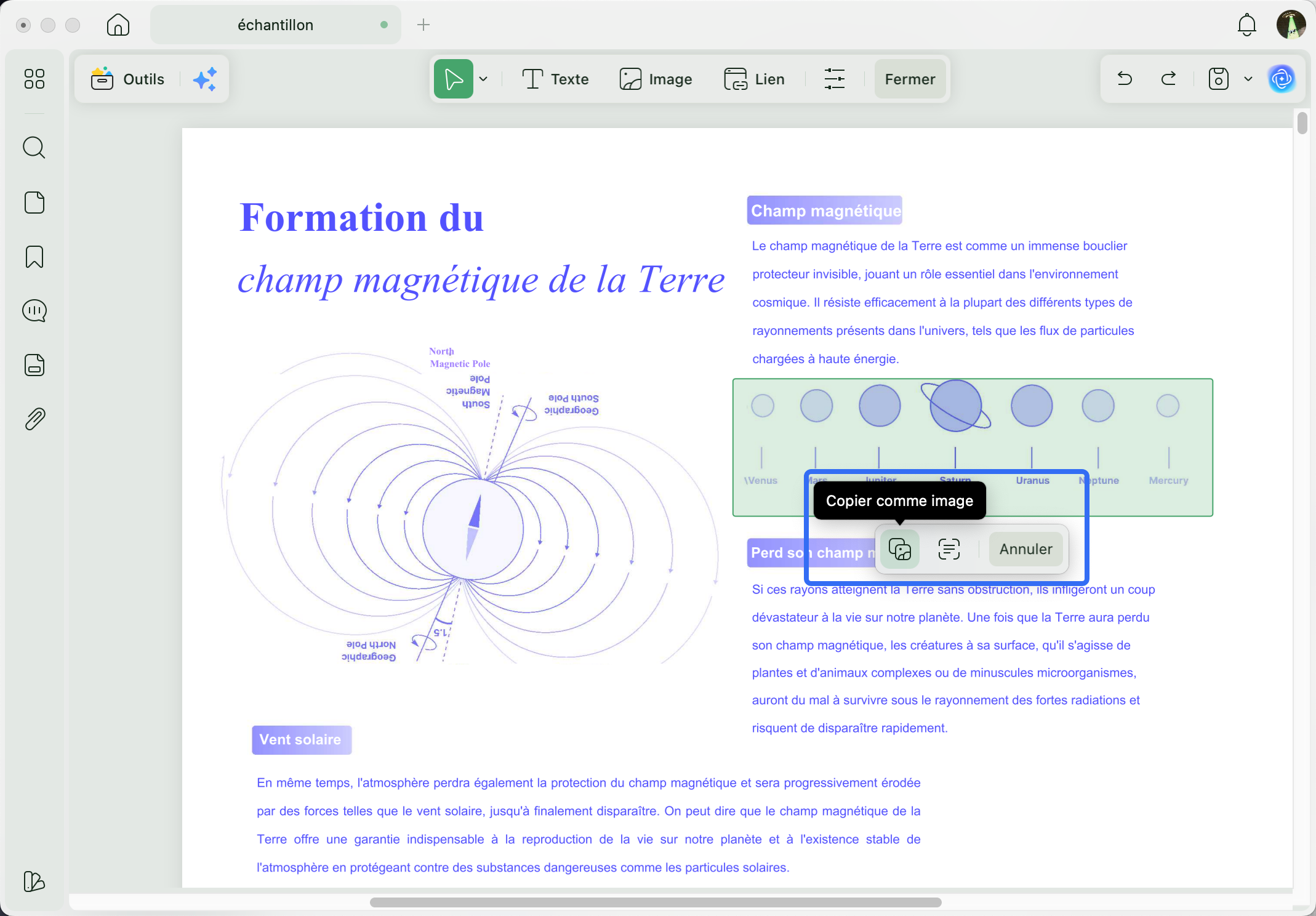Undo the last action
The width and height of the screenshot is (1316, 916).
click(1125, 79)
